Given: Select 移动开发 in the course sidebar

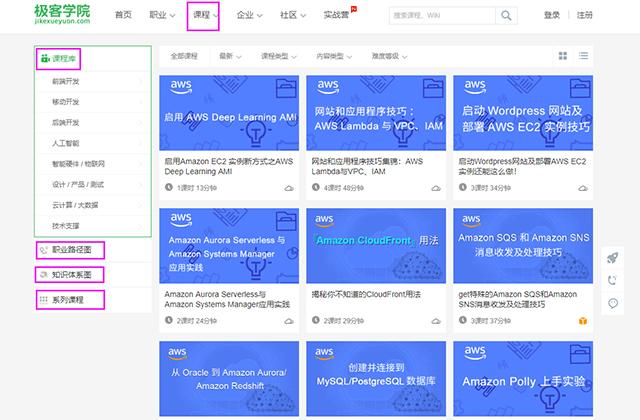Looking at the screenshot, I should tap(65, 102).
